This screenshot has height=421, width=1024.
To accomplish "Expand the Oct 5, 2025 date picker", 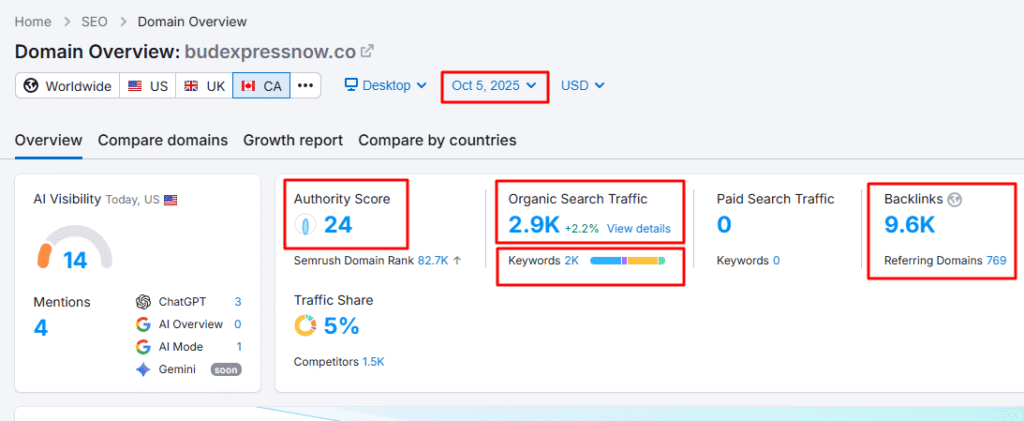I will [496, 86].
